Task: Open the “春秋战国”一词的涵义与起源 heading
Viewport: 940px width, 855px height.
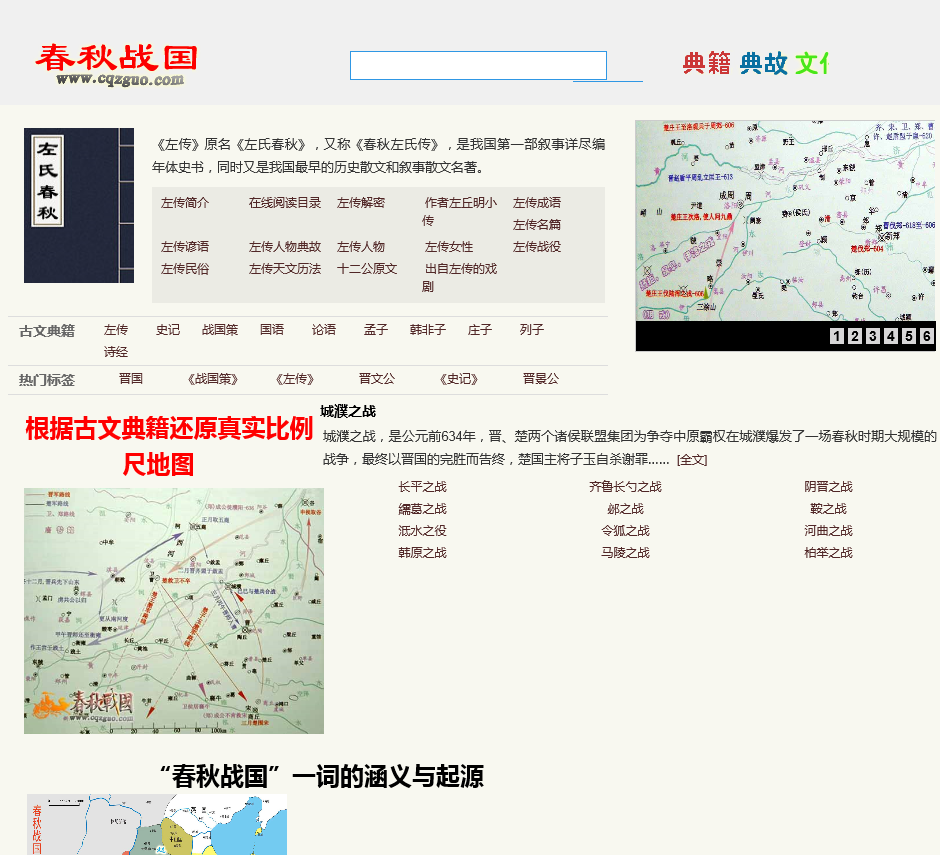Action: click(321, 776)
